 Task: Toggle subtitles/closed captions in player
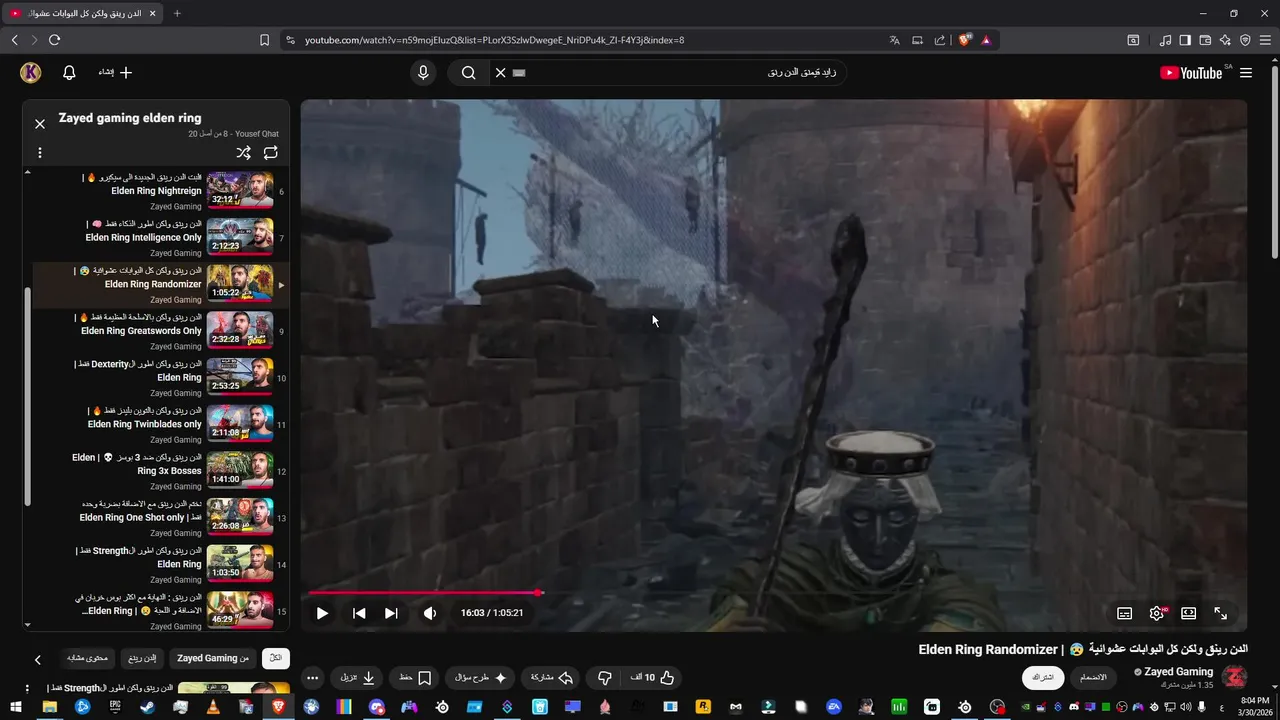tap(1124, 613)
